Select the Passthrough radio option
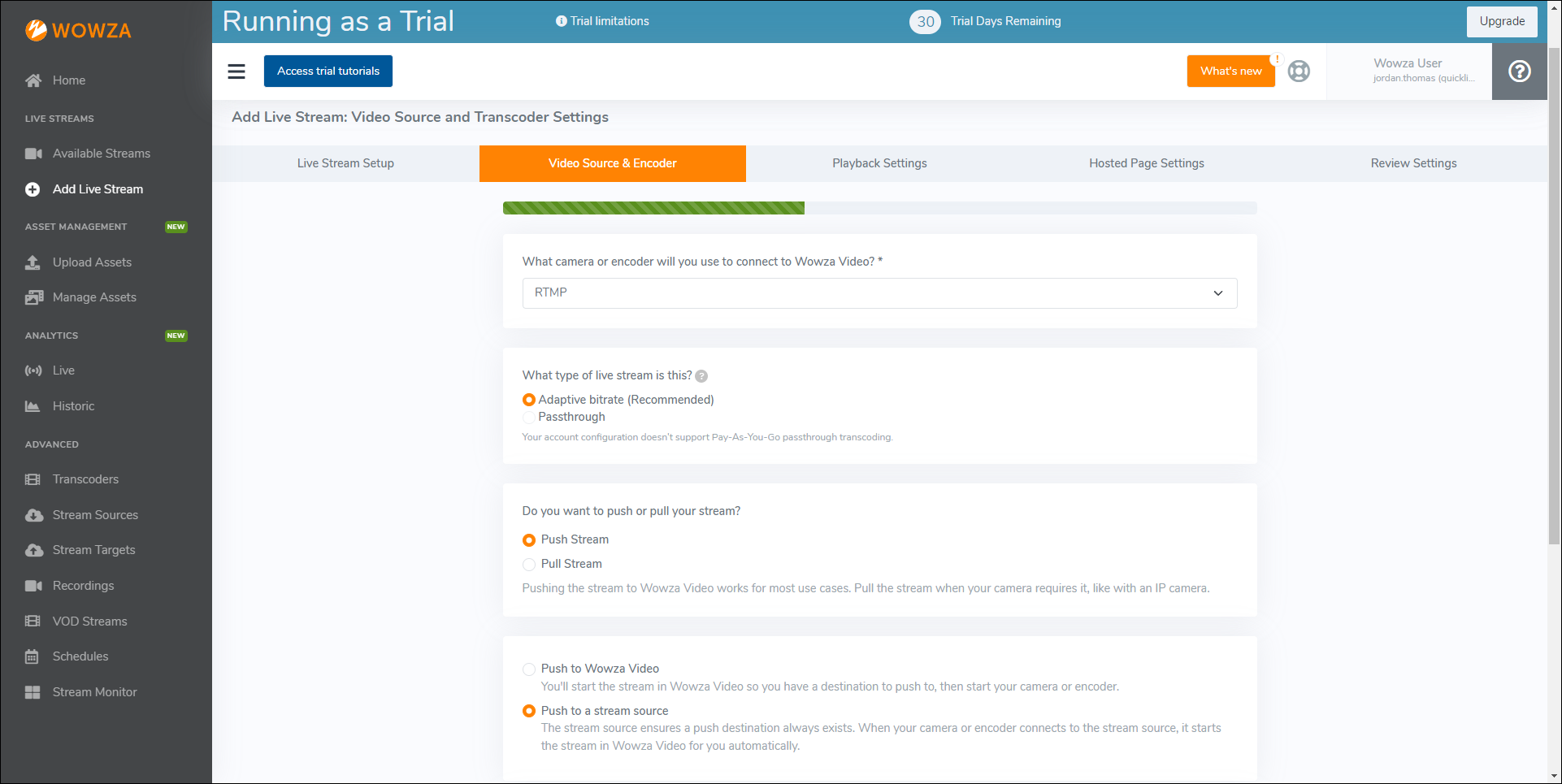 (x=529, y=418)
